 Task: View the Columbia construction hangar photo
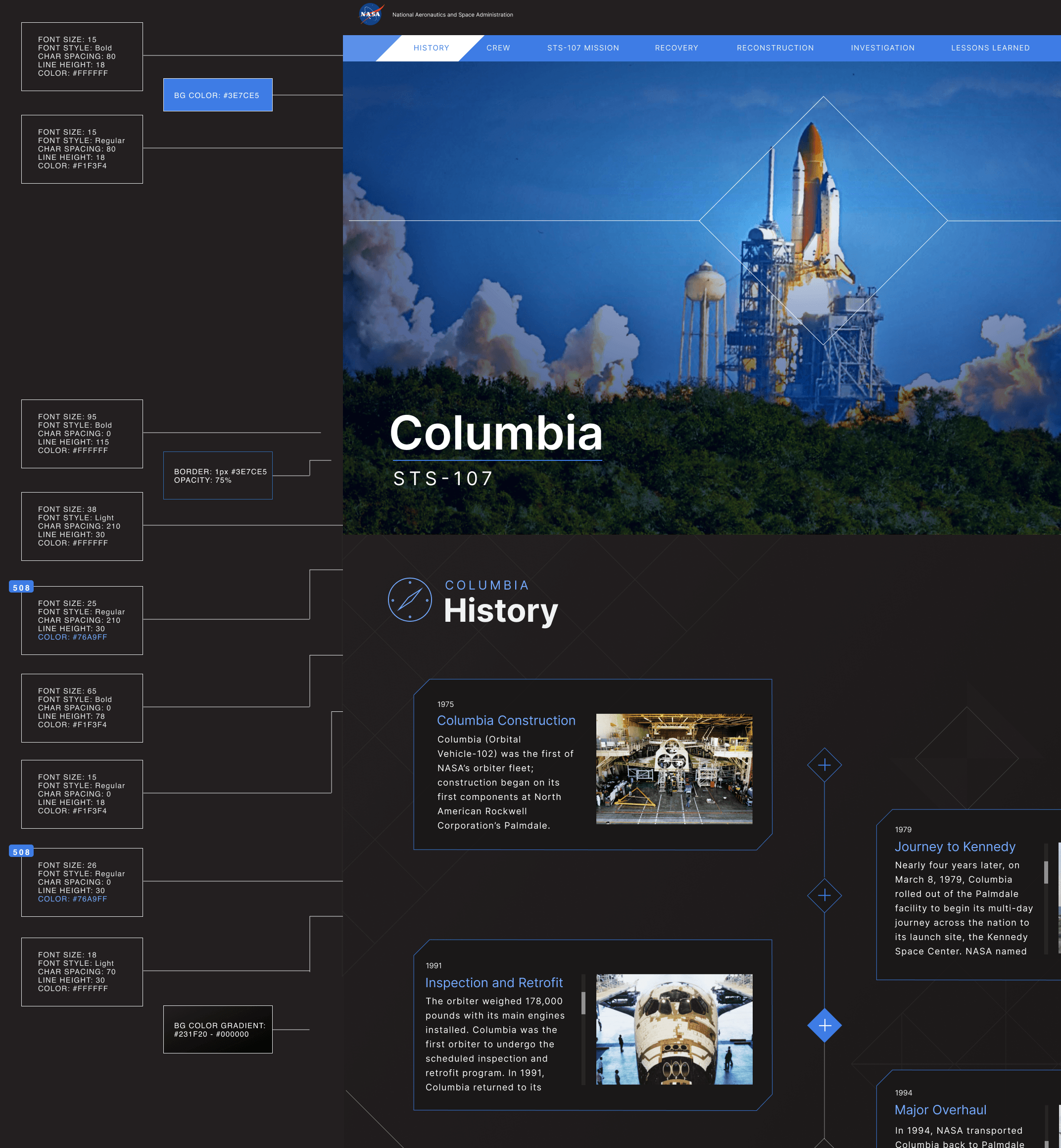[674, 769]
